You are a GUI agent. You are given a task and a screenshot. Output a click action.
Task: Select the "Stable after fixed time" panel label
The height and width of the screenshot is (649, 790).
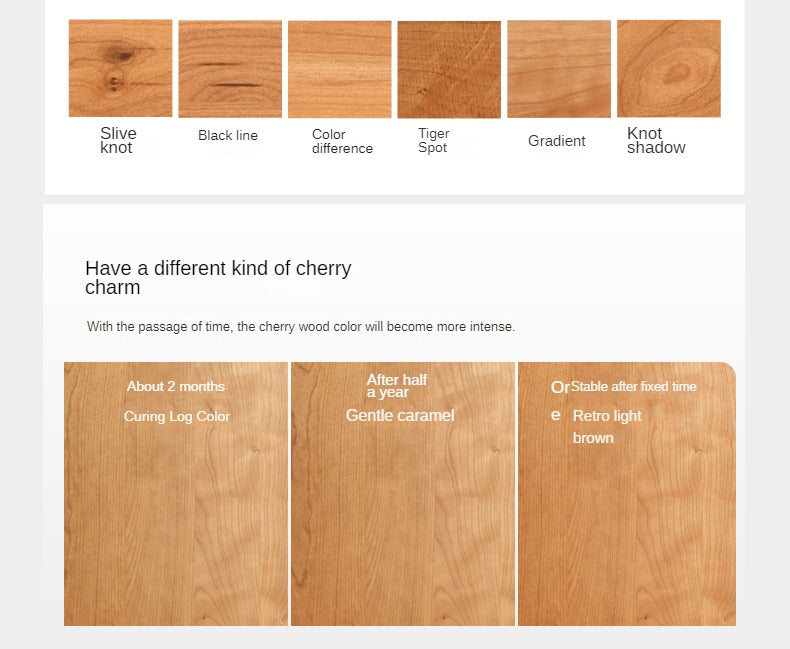tap(634, 387)
